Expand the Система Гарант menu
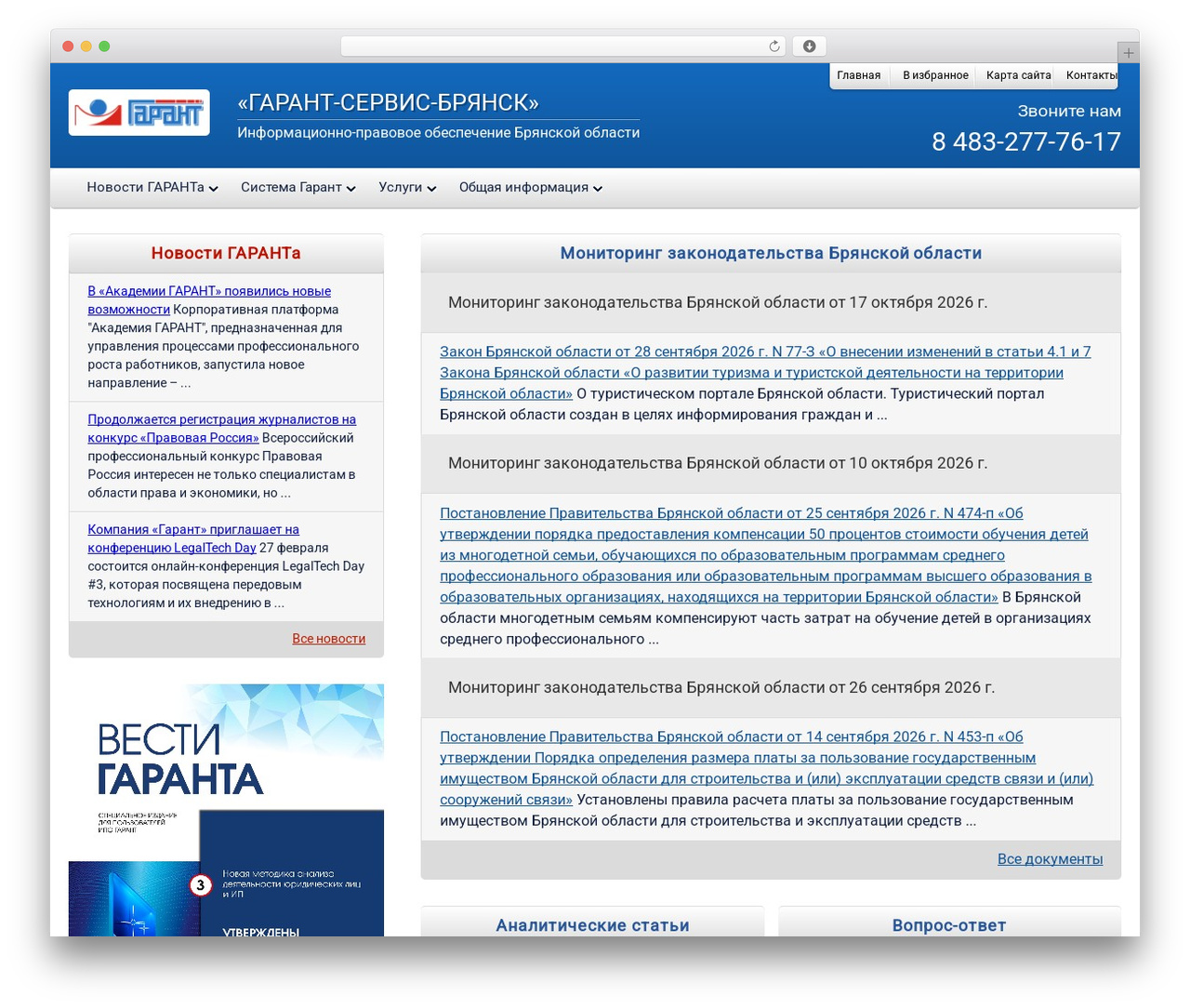 click(x=298, y=188)
